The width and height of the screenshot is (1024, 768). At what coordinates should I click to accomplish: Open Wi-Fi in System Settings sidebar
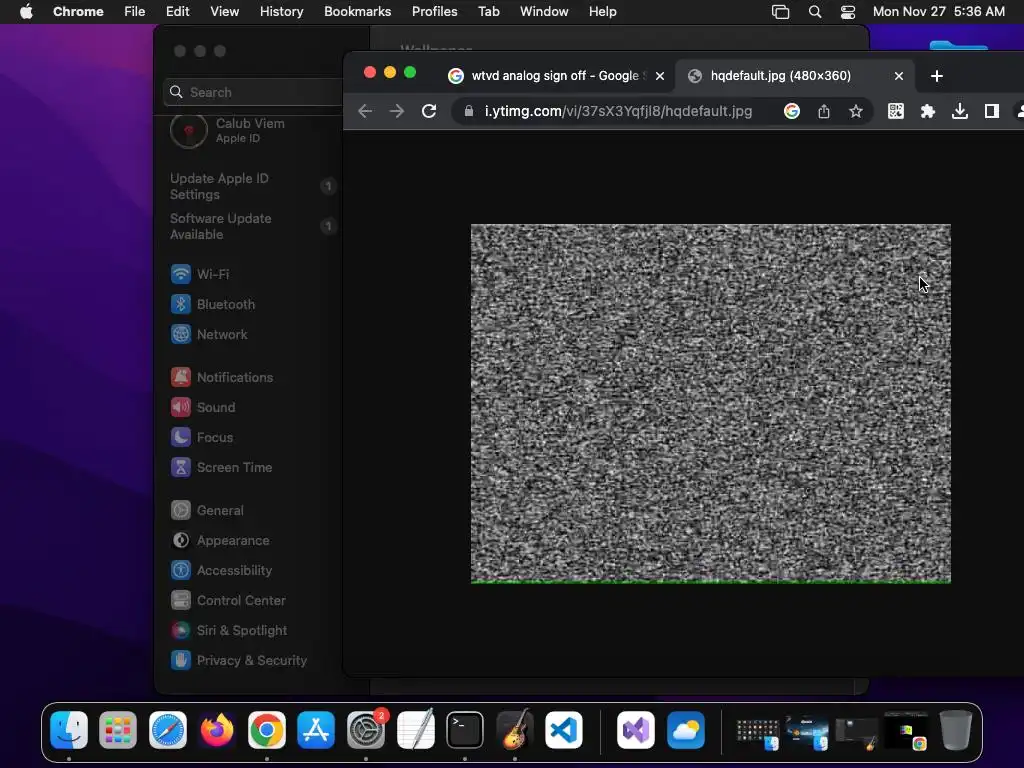pyautogui.click(x=200, y=274)
